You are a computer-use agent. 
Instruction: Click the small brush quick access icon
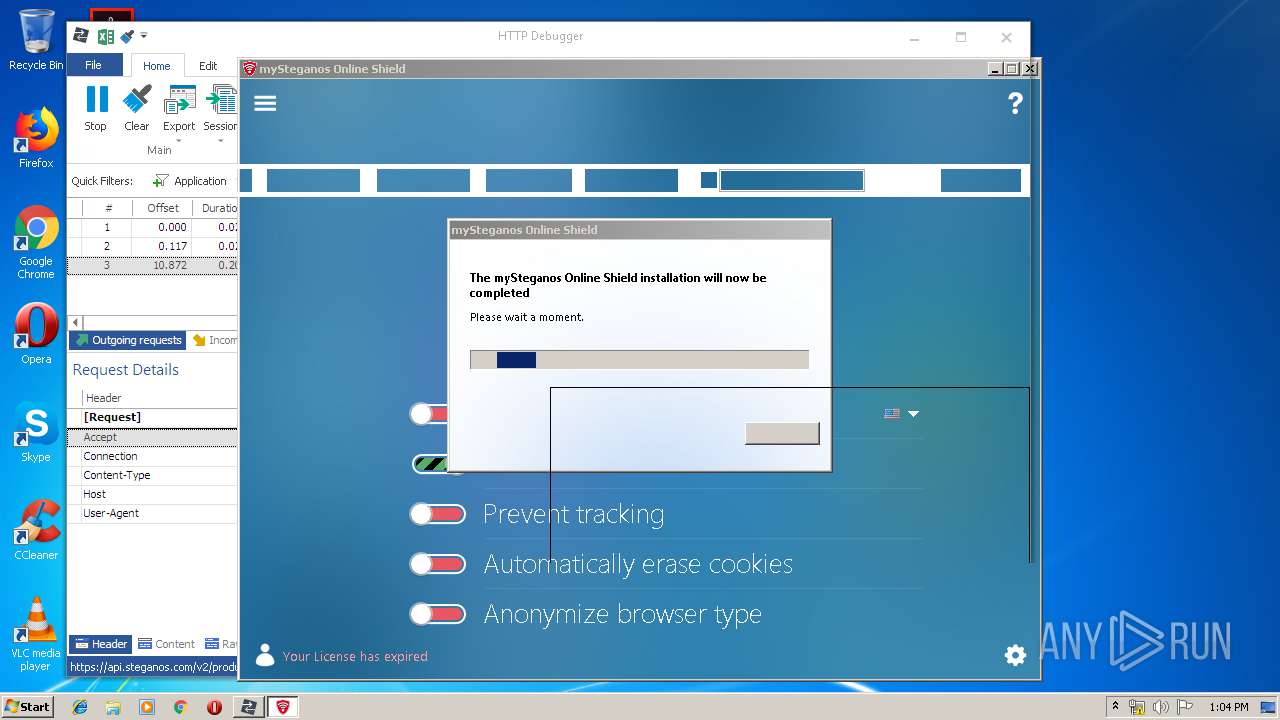point(127,37)
